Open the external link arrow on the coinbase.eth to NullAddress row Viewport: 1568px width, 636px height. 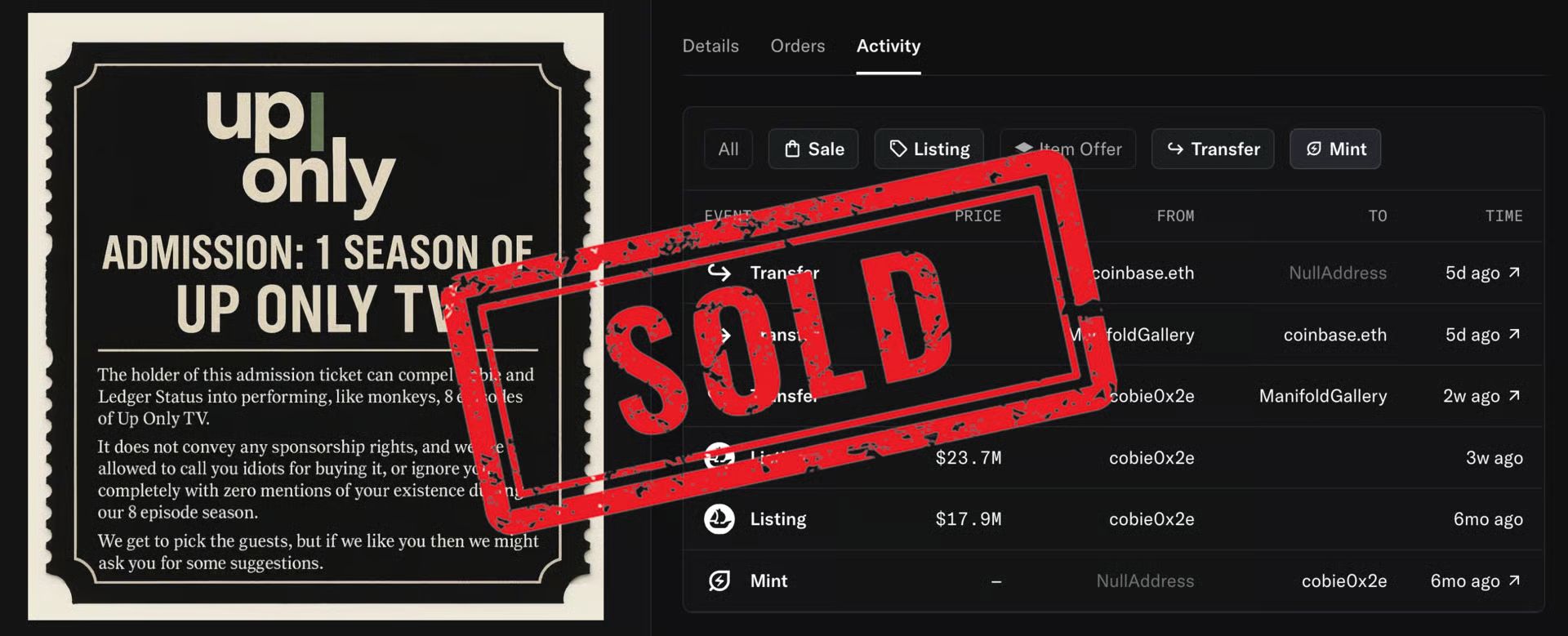point(1514,272)
